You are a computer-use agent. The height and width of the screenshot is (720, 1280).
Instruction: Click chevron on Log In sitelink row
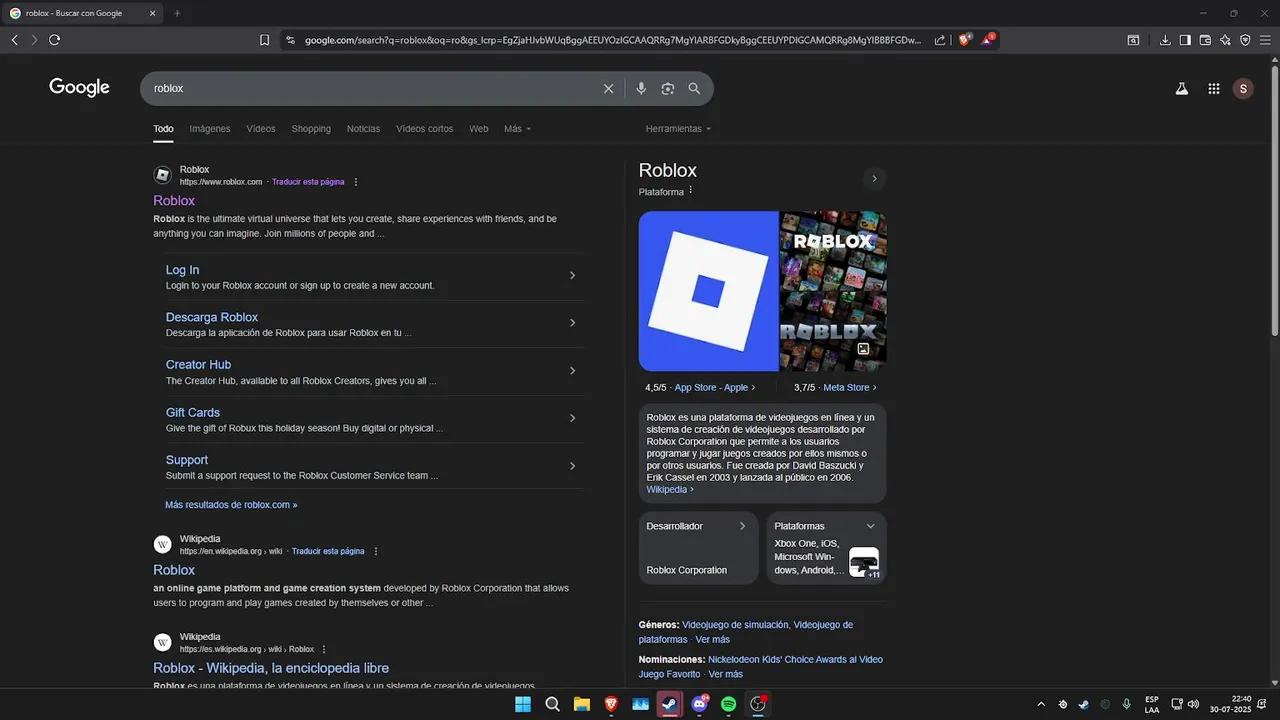coord(572,276)
